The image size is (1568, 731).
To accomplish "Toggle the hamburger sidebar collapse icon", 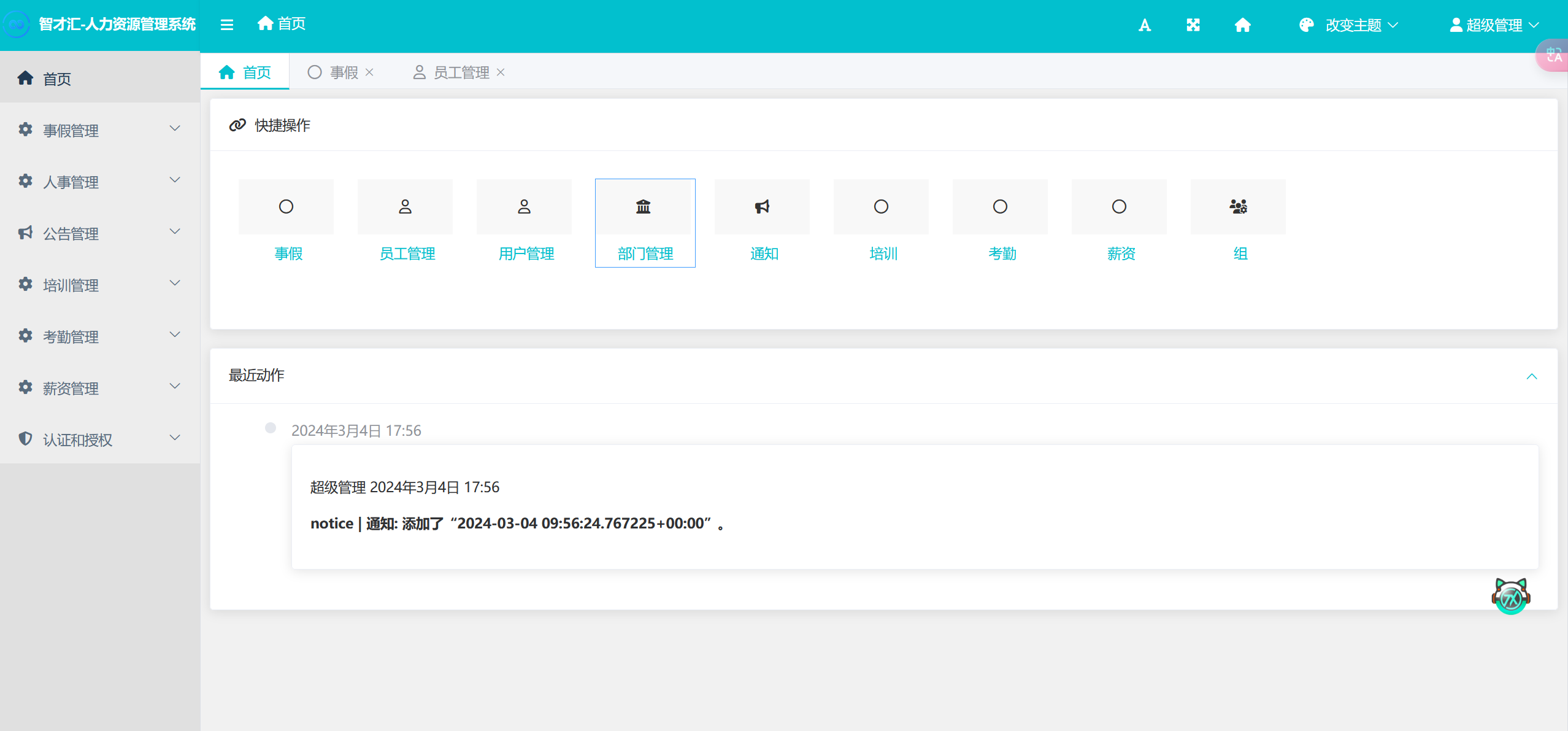I will click(x=226, y=25).
